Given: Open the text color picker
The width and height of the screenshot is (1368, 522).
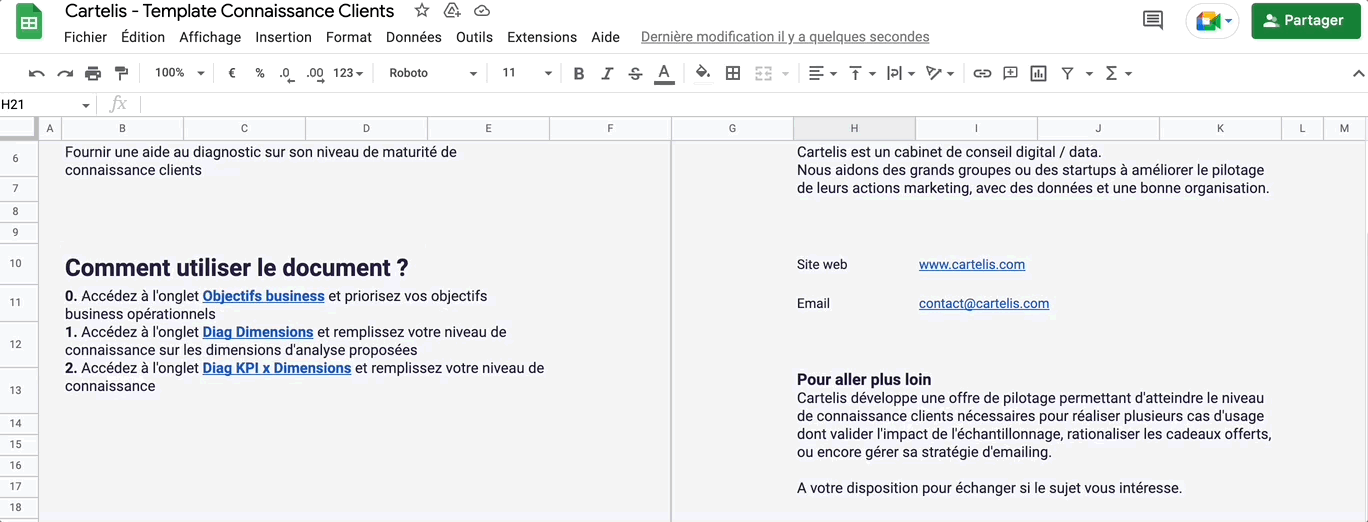Looking at the screenshot, I should (663, 73).
